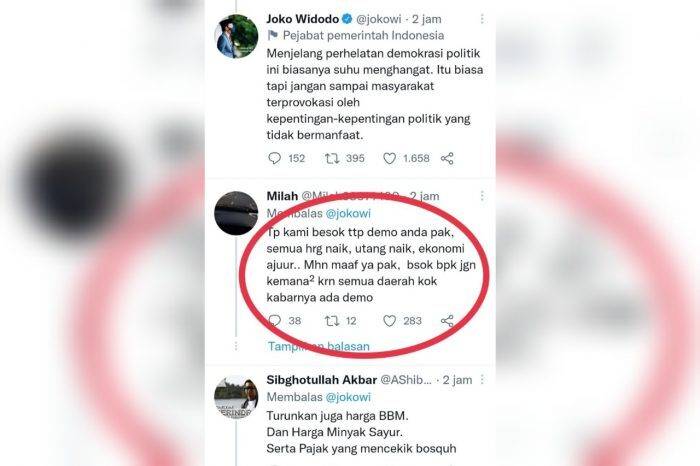The image size is (700, 466).
Task: Retweet Milah's reply with 12 retweets
Action: pyautogui.click(x=332, y=321)
